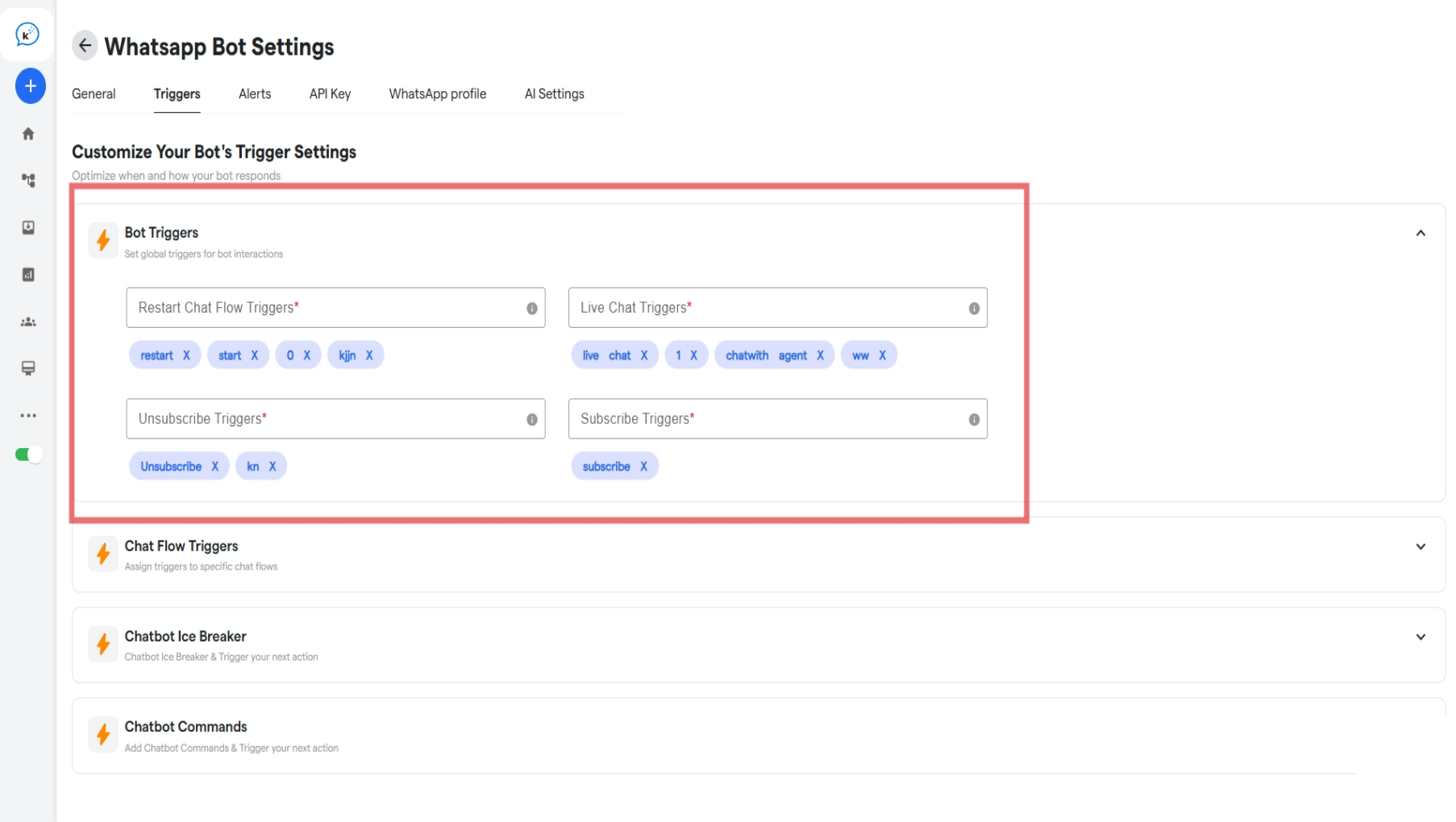
Task: Expand the Chatbot Ice Breaker section
Action: coord(1421,637)
